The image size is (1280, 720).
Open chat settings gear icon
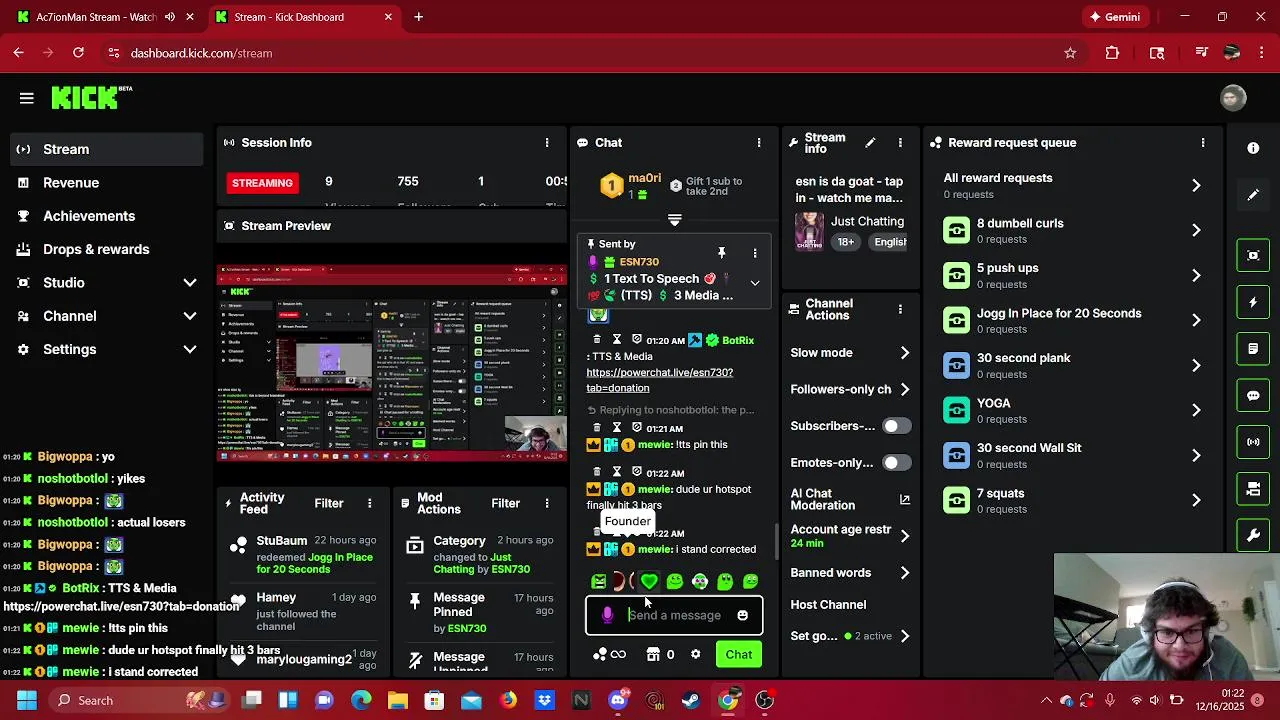[696, 655]
